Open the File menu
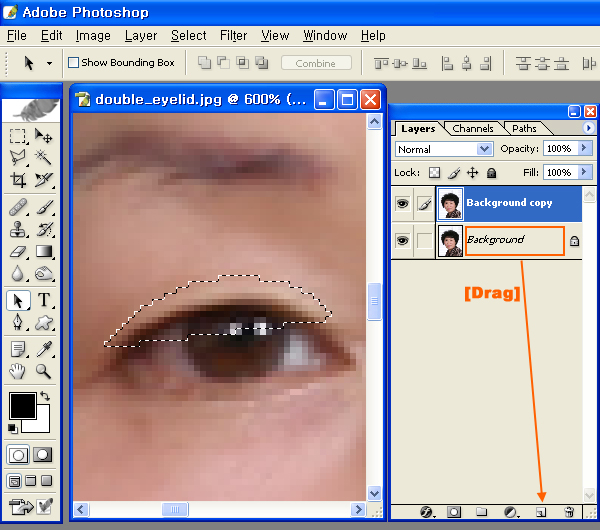Screen dimensions: 600x530 click(17, 36)
